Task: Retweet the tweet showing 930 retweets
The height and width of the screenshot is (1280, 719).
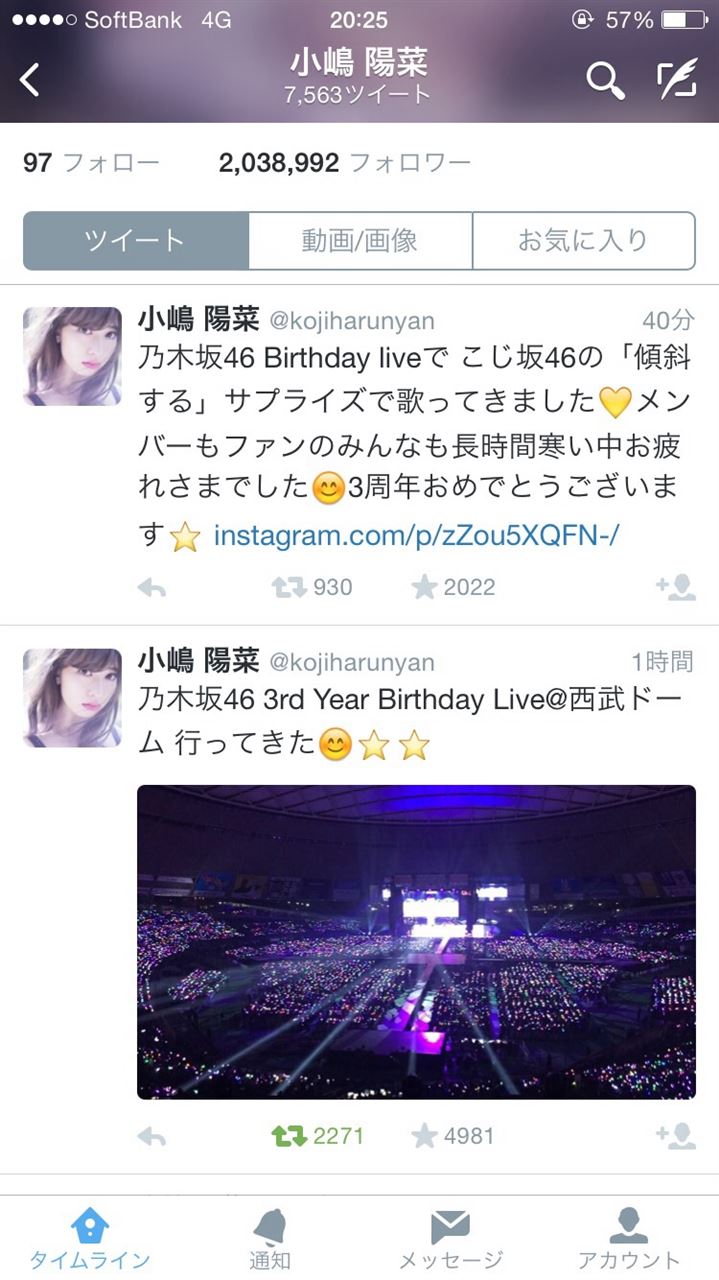Action: [x=311, y=587]
